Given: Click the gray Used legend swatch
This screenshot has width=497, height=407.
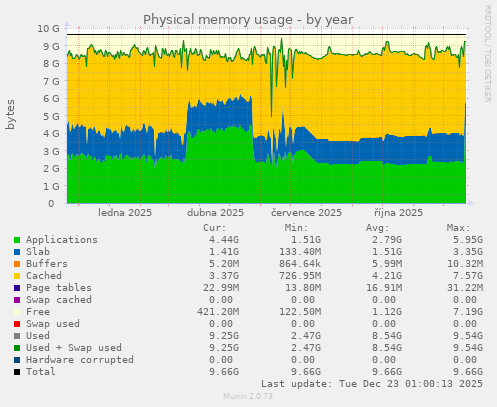Looking at the screenshot, I should tap(17, 336).
